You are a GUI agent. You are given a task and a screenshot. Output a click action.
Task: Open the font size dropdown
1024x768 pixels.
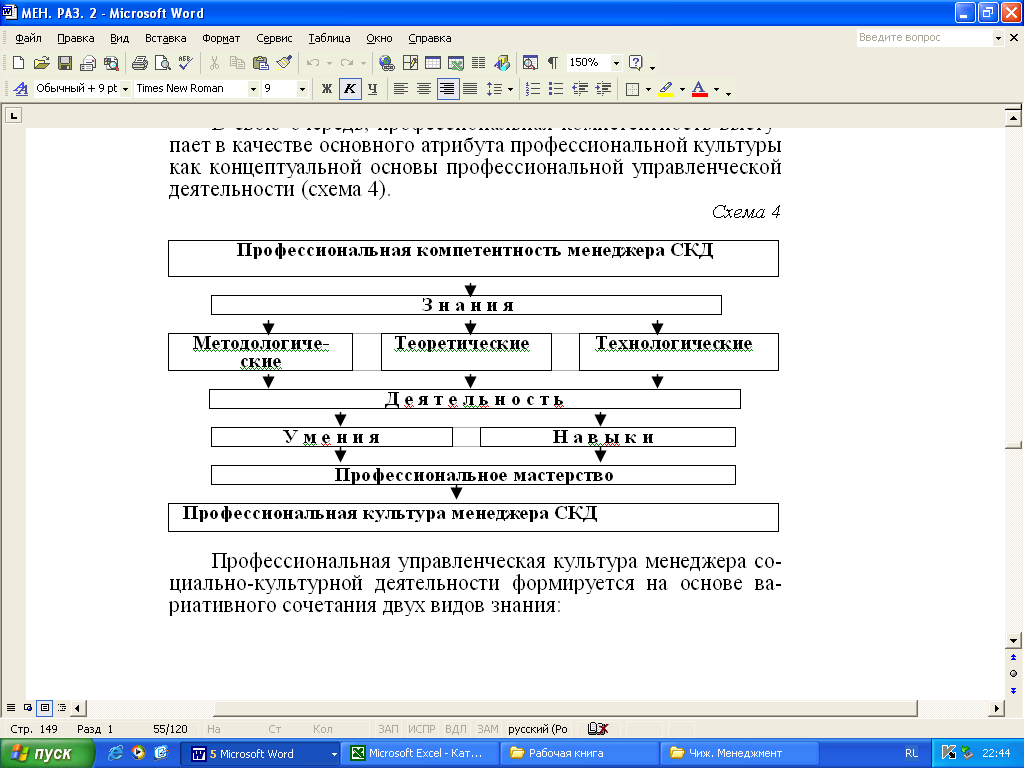click(302, 89)
